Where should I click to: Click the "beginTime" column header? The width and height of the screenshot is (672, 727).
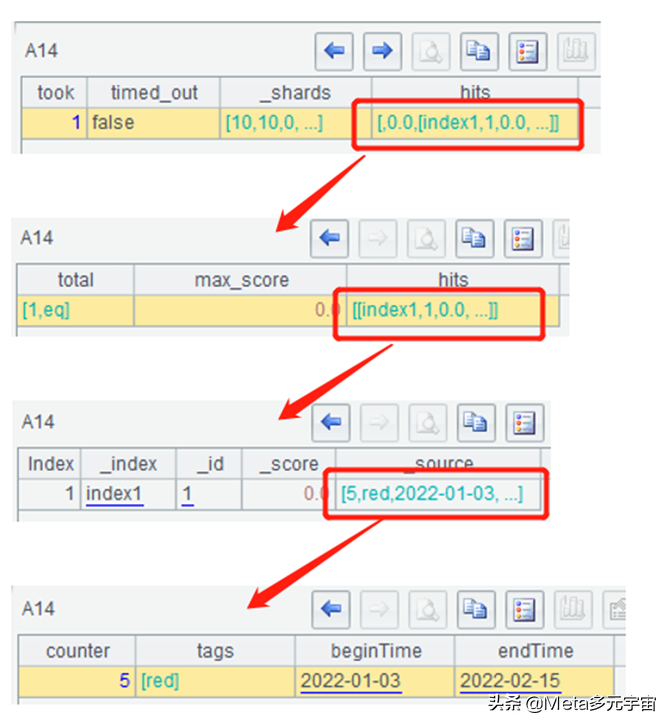click(375, 651)
